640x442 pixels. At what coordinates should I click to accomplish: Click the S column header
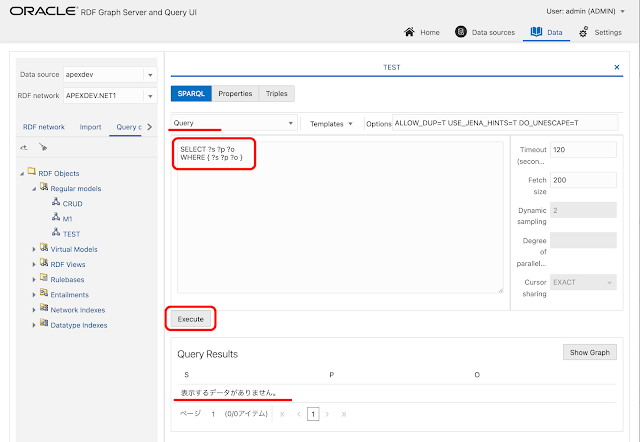(187, 375)
